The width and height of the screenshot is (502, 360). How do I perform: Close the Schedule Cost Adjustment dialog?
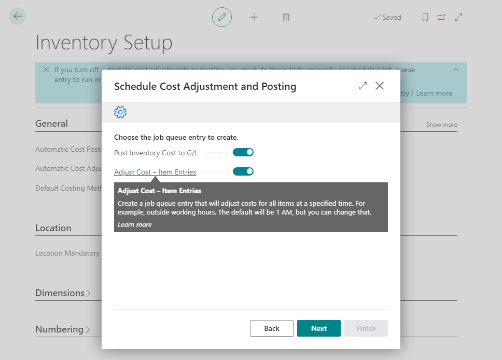tap(380, 86)
